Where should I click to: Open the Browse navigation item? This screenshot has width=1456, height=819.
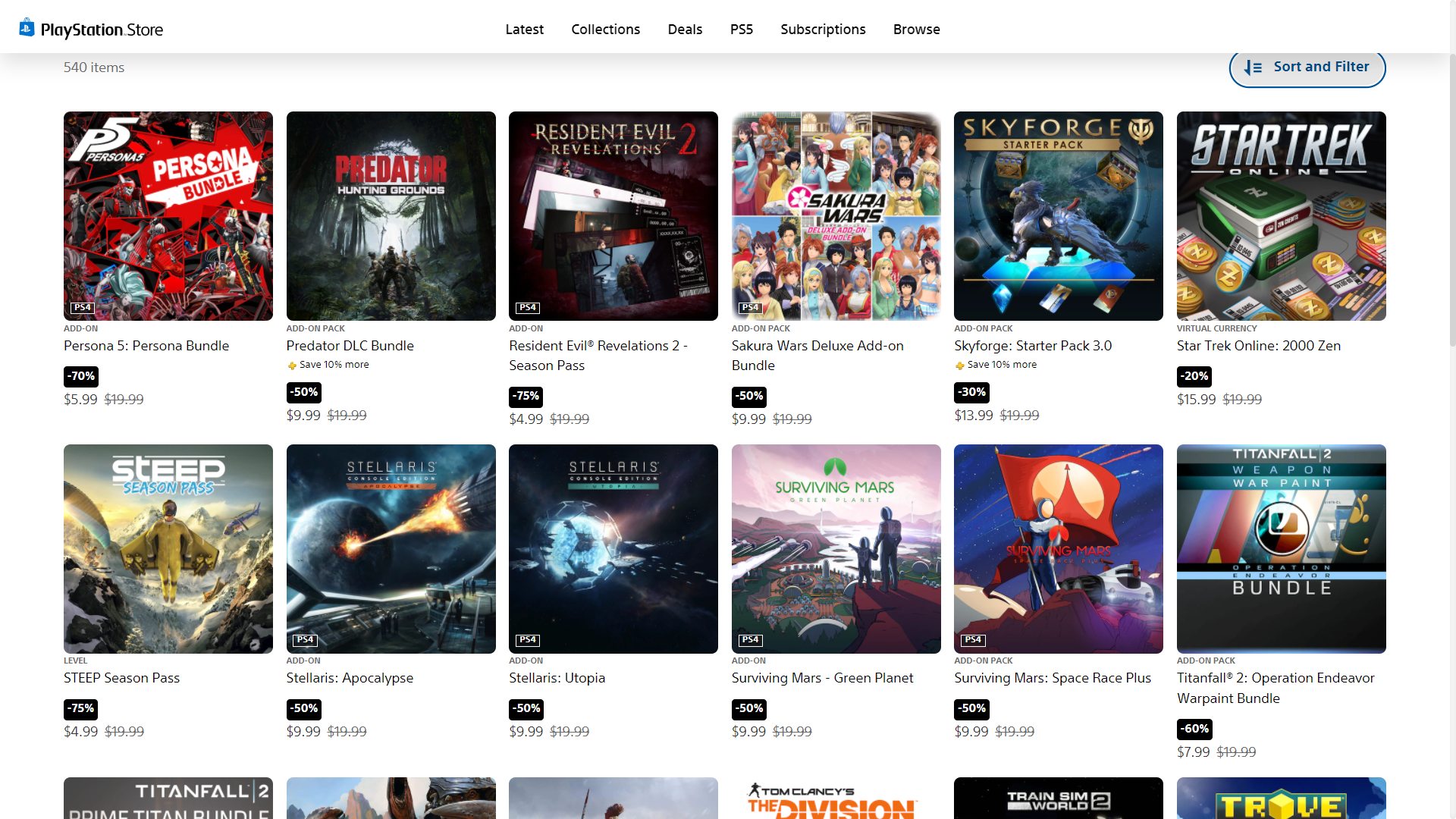coord(916,30)
